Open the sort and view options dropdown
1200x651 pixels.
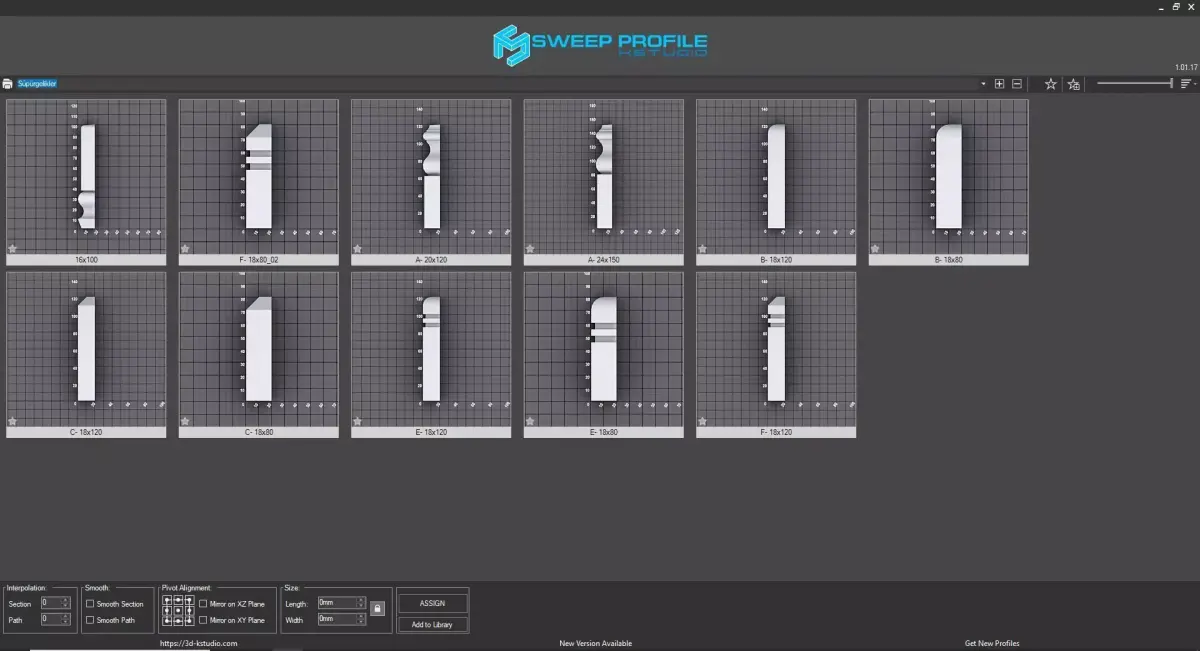(1188, 84)
